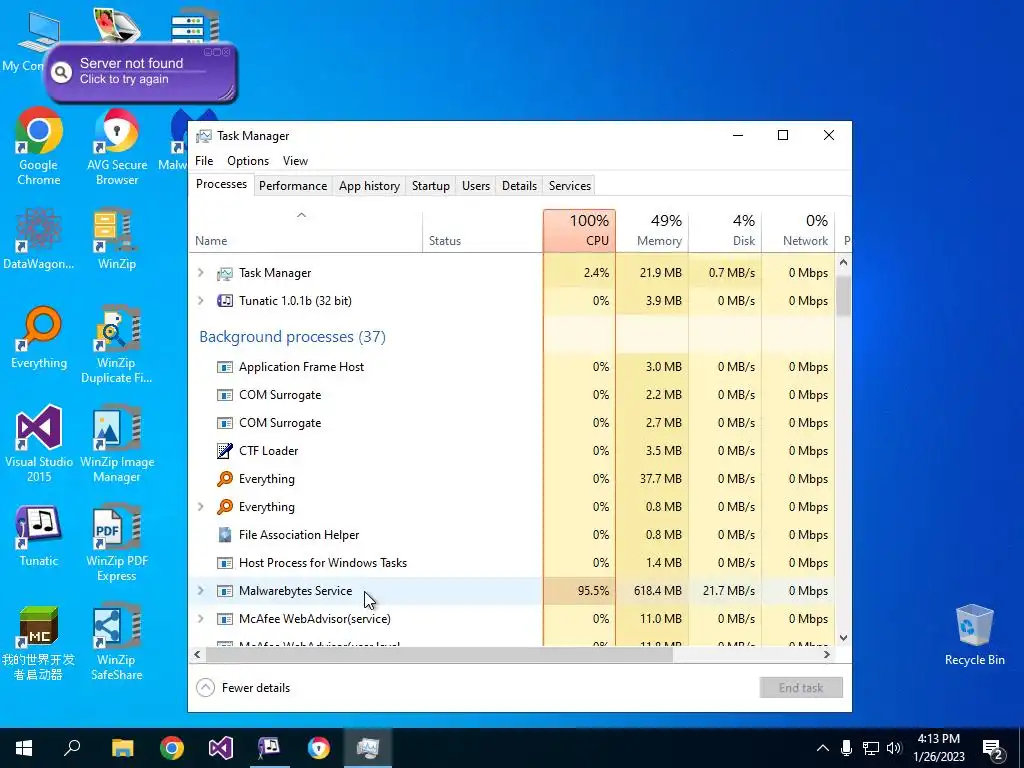The image size is (1024, 768).
Task: Open AVG Secure Browser taskbar icon
Action: tap(319, 748)
